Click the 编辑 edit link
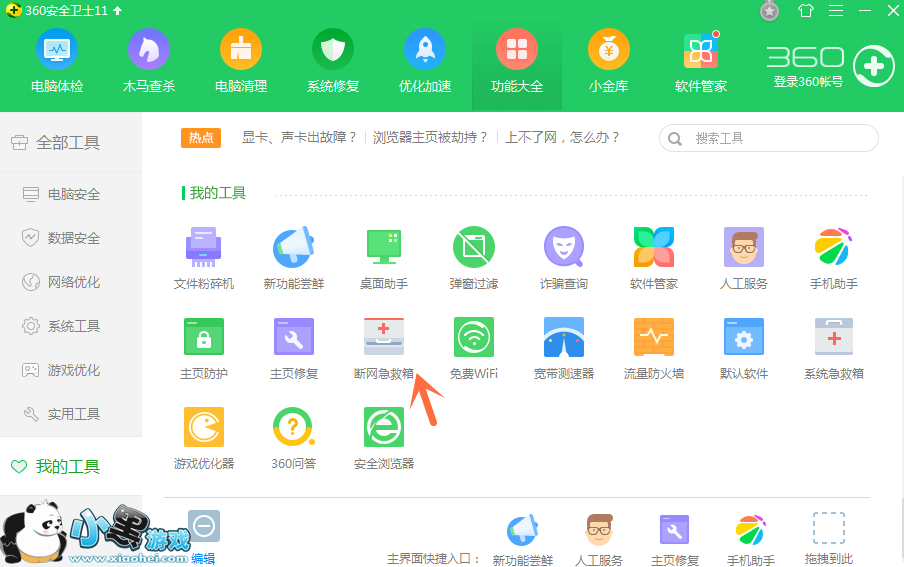Image resolution: width=904 pixels, height=567 pixels. coord(203,558)
